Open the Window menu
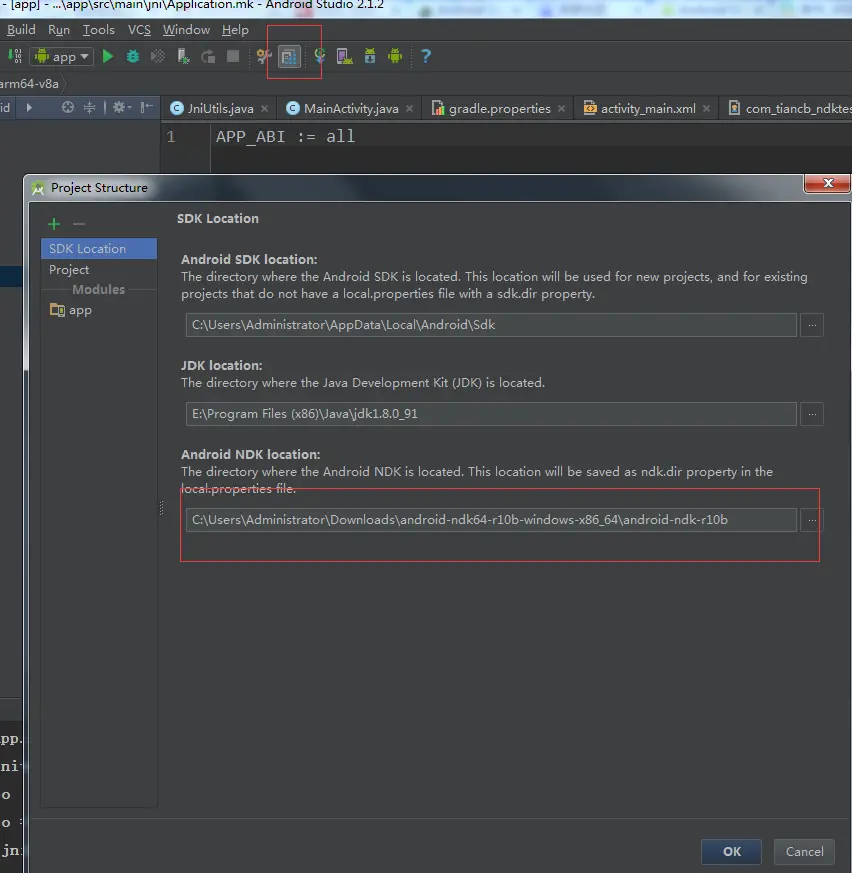Image resolution: width=852 pixels, height=873 pixels. (186, 30)
